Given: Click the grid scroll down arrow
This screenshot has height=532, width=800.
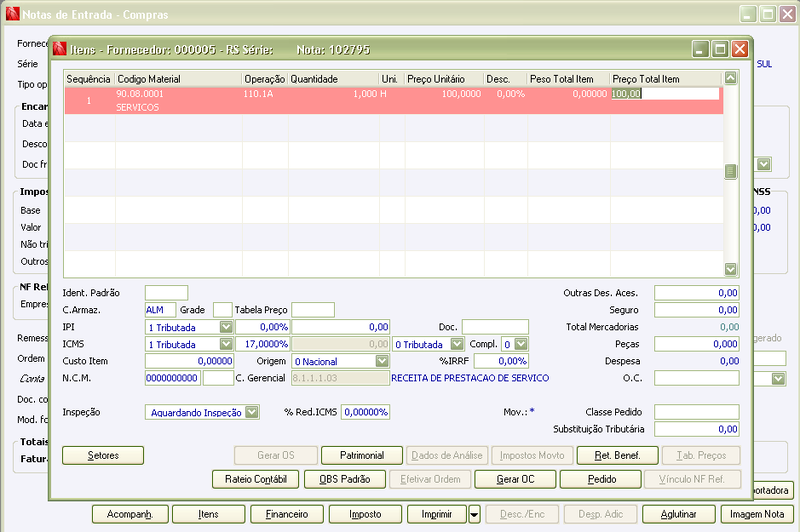Looking at the screenshot, I should point(731,269).
